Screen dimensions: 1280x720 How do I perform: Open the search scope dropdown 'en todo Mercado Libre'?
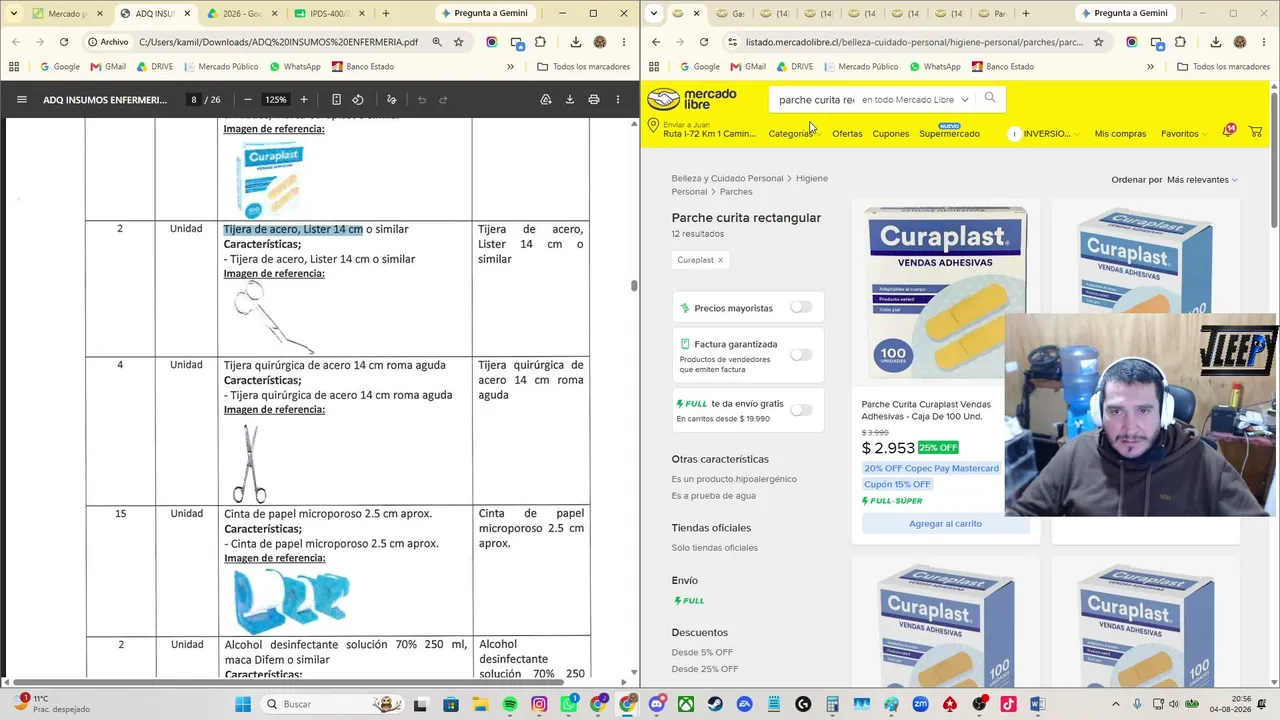[x=915, y=100]
